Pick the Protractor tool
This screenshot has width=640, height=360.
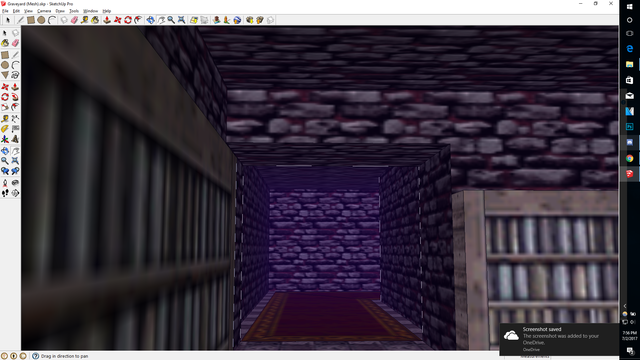pyautogui.click(x=5, y=129)
